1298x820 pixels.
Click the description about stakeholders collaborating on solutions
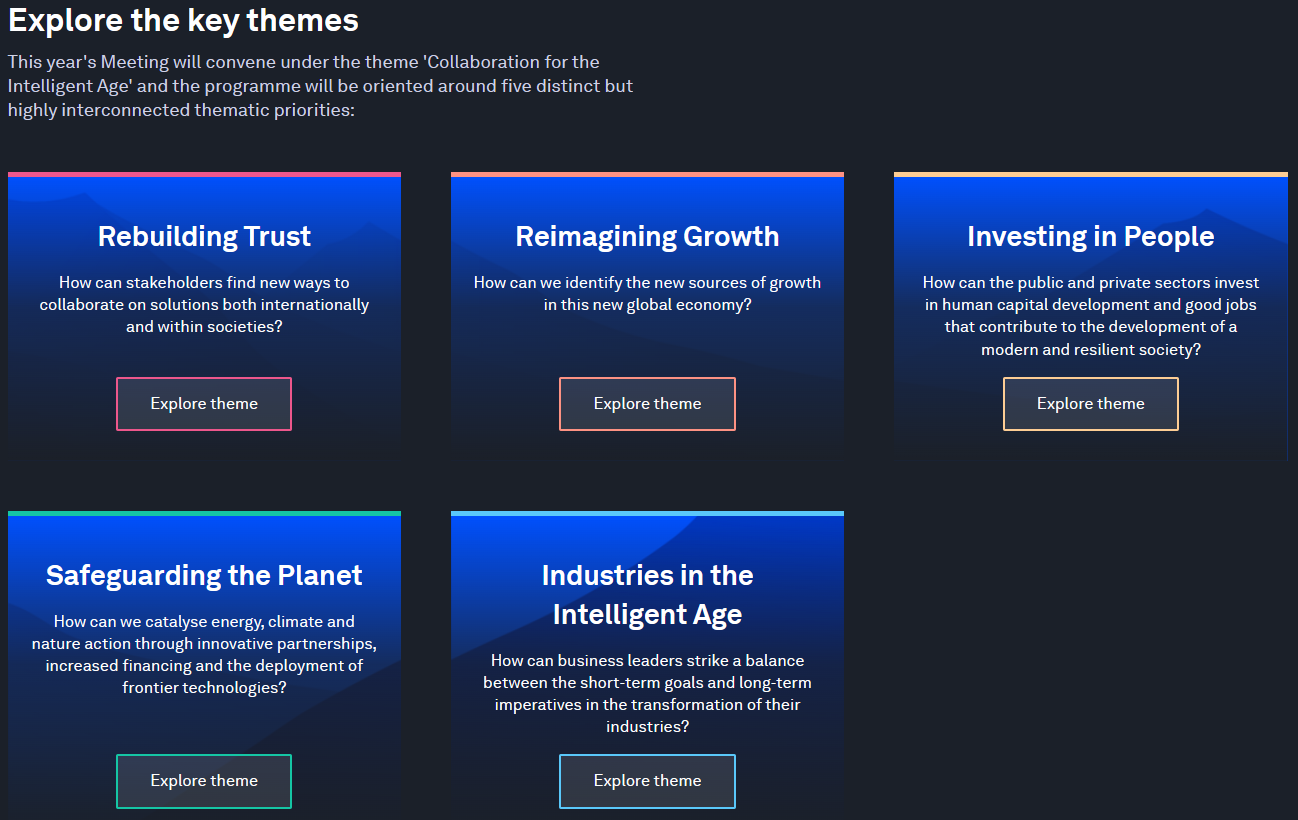point(204,304)
